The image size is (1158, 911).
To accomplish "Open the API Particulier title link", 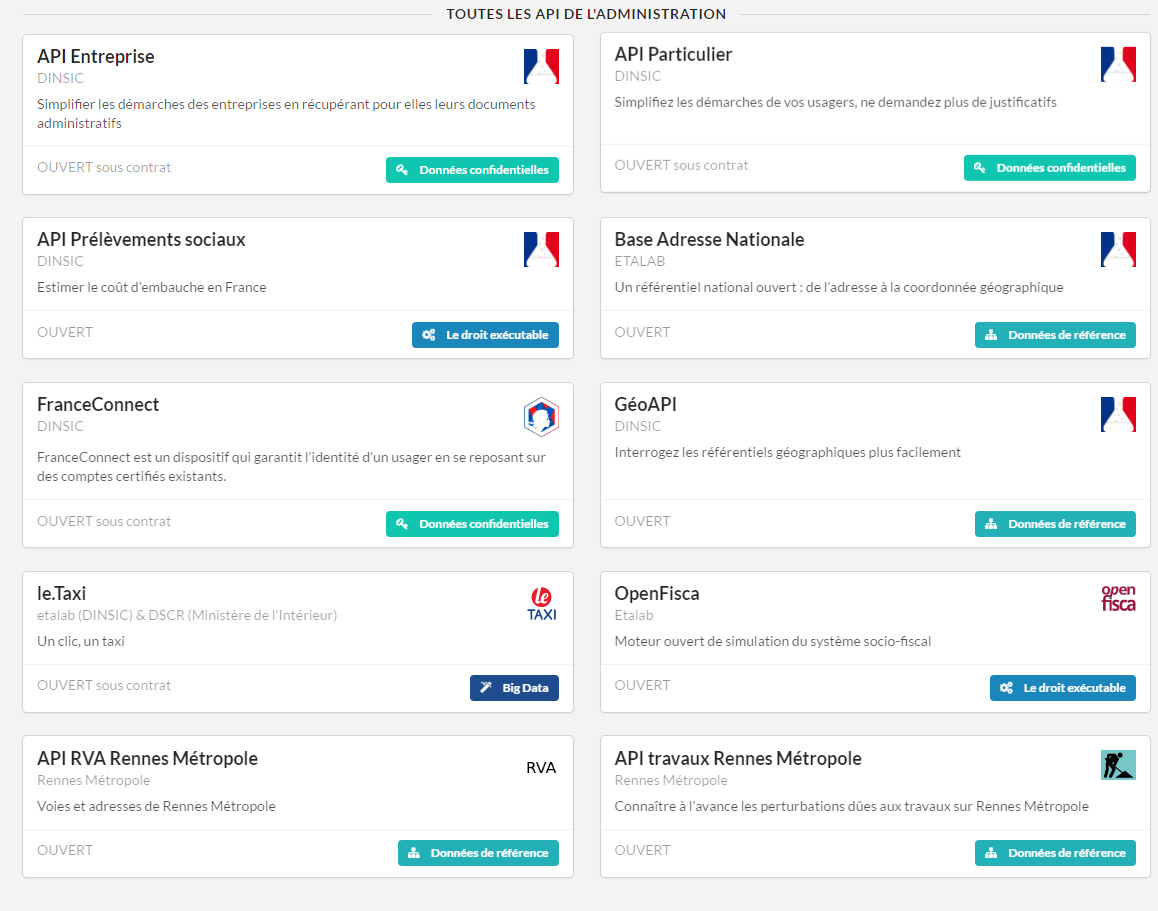I will [674, 55].
